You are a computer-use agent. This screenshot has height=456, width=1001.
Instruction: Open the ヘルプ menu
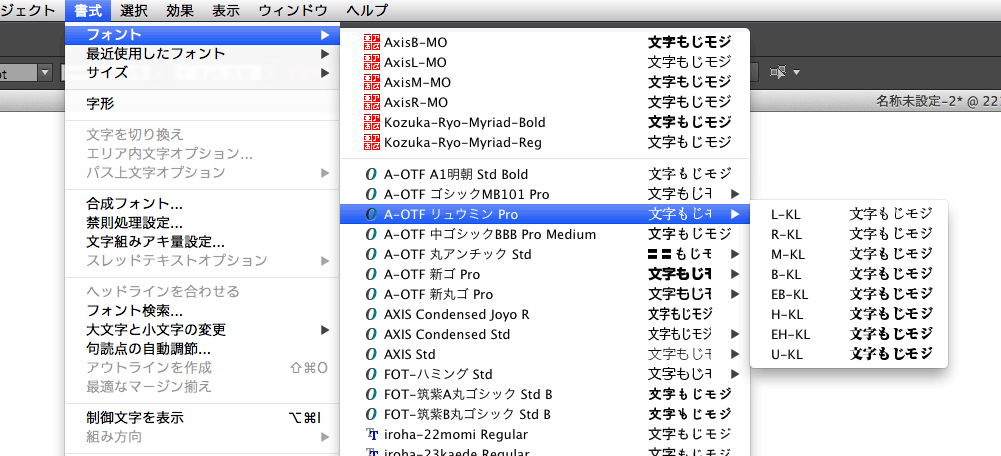click(366, 10)
